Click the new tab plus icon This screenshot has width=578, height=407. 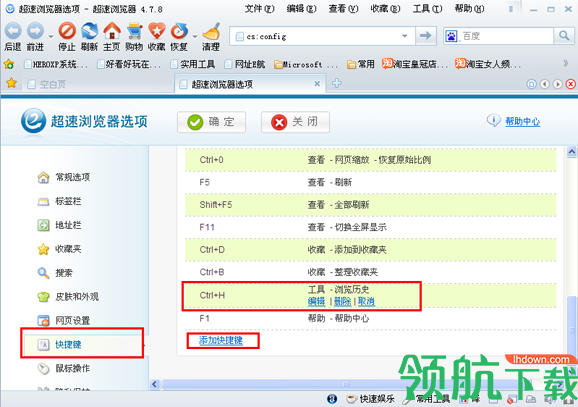pos(337,83)
